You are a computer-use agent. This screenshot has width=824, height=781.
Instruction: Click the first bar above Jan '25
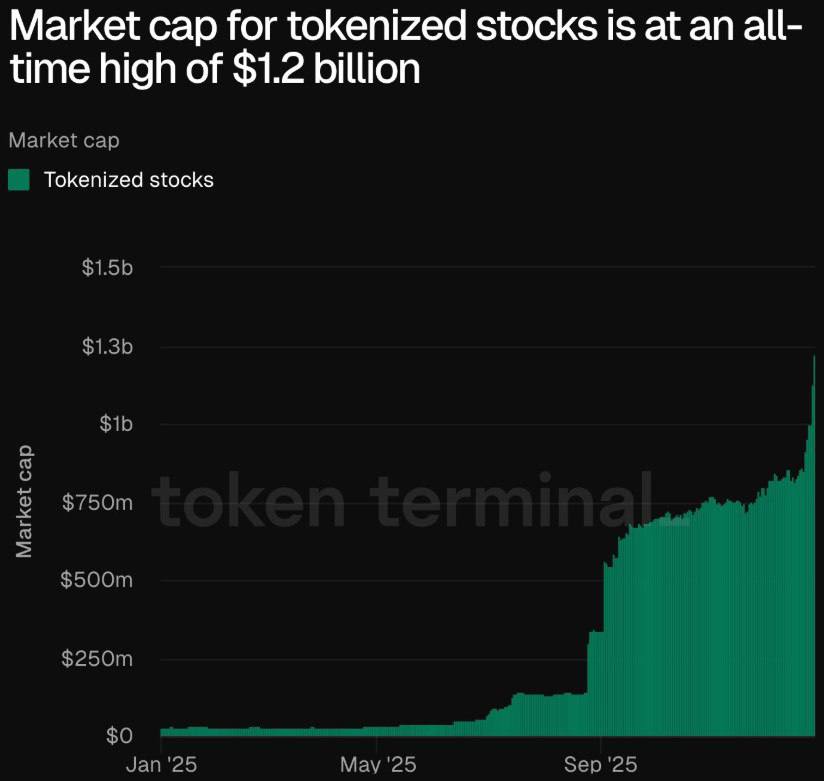click(162, 733)
